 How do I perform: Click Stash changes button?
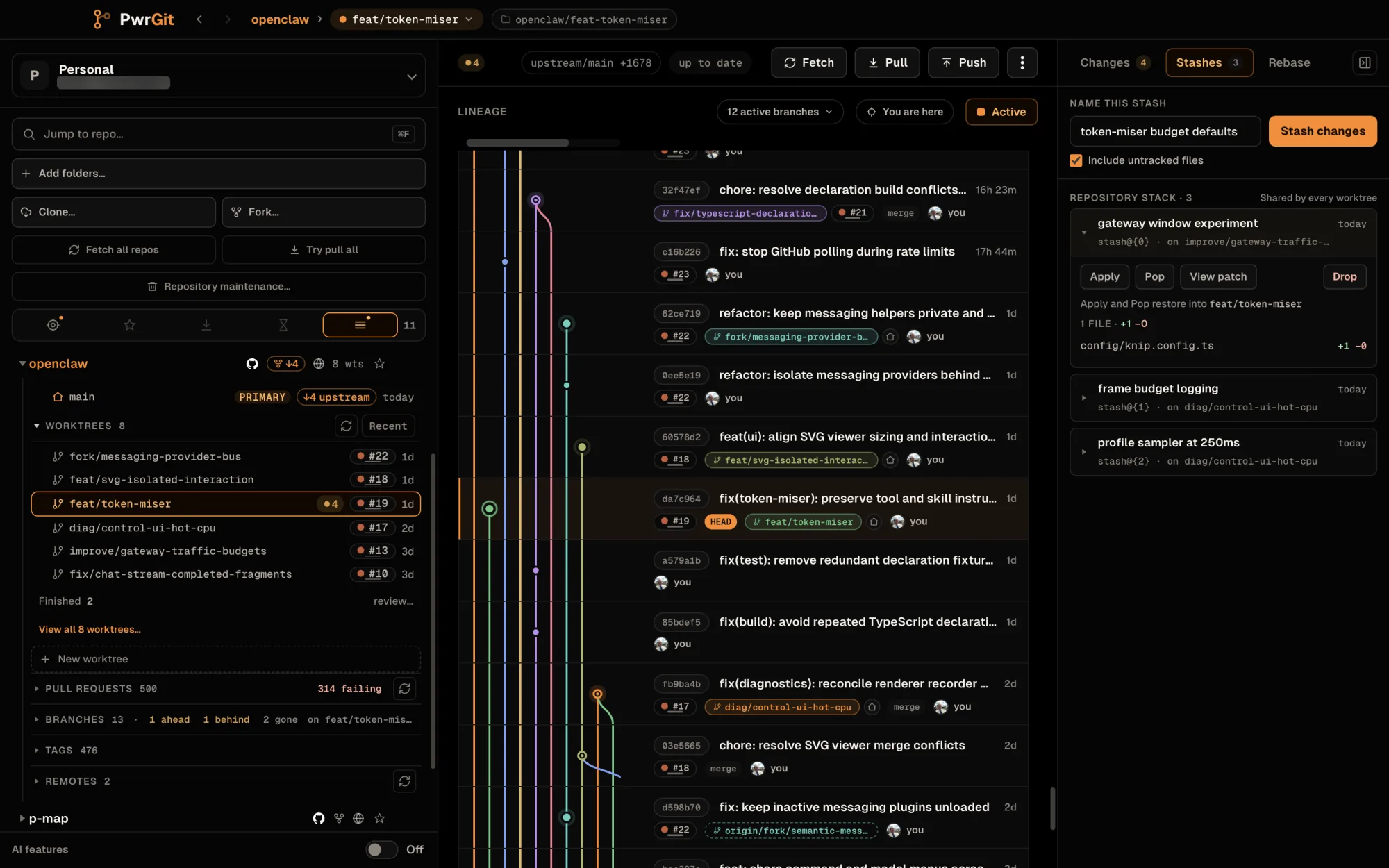click(x=1322, y=131)
